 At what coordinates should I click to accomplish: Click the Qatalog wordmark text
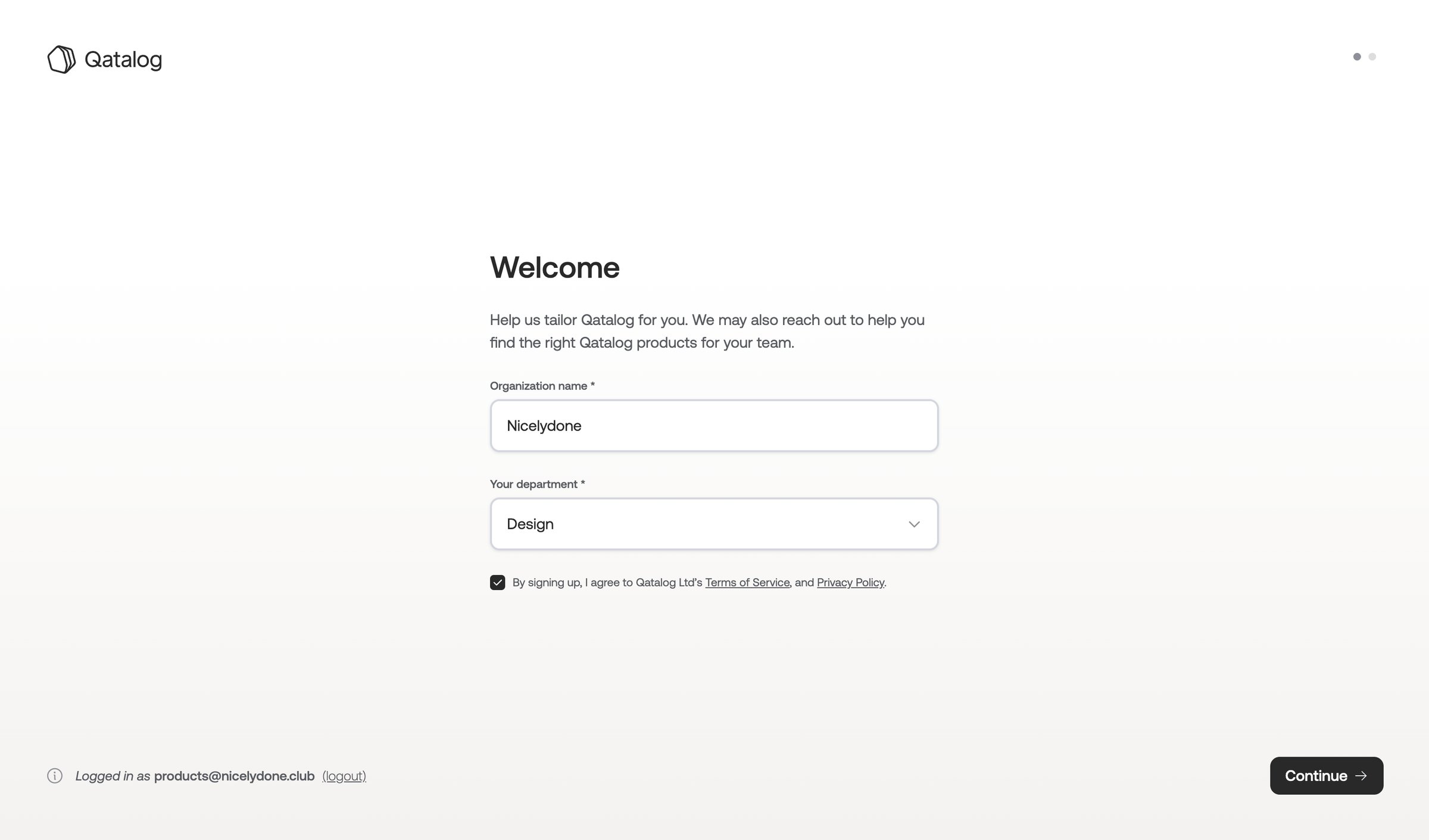[x=123, y=60]
